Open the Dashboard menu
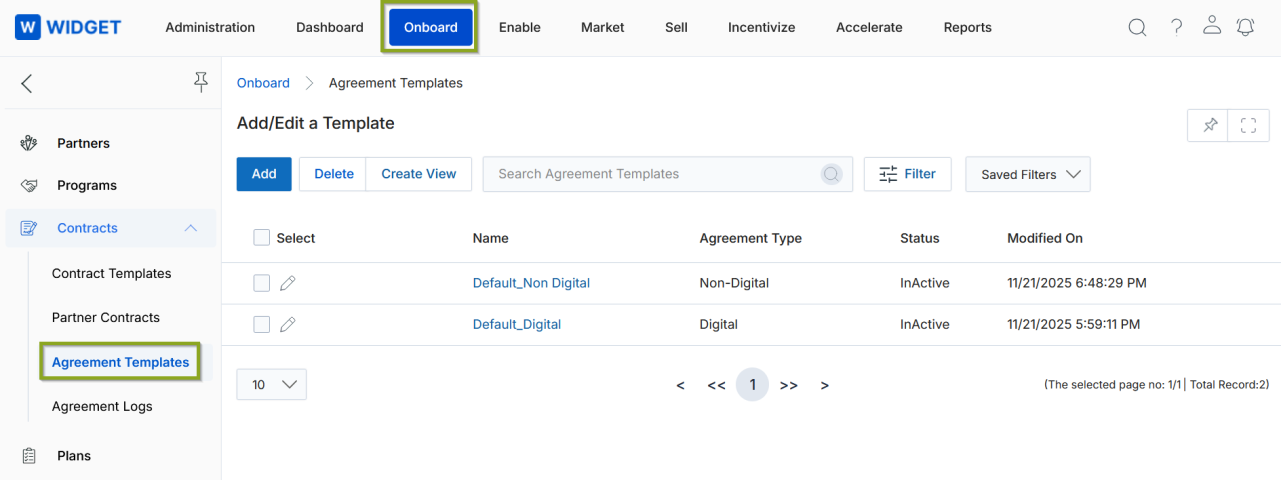This screenshot has height=480, width=1281. click(330, 27)
